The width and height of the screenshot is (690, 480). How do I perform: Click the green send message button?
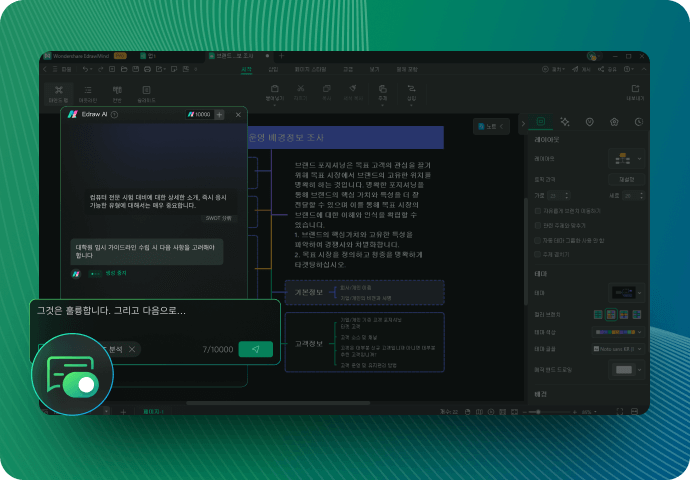[x=255, y=349]
